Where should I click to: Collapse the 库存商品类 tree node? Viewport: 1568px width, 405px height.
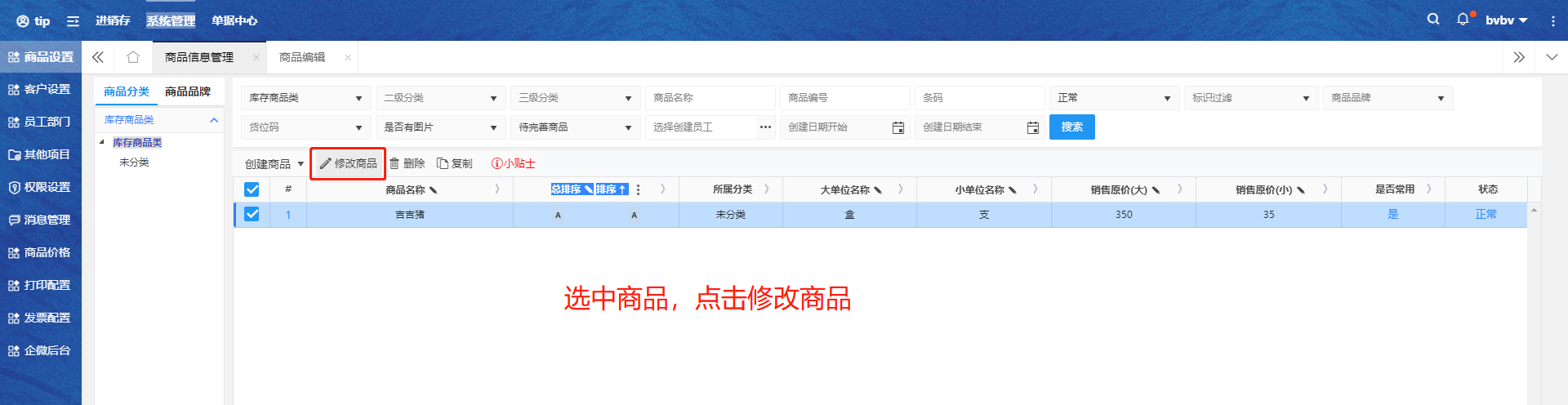click(x=102, y=143)
